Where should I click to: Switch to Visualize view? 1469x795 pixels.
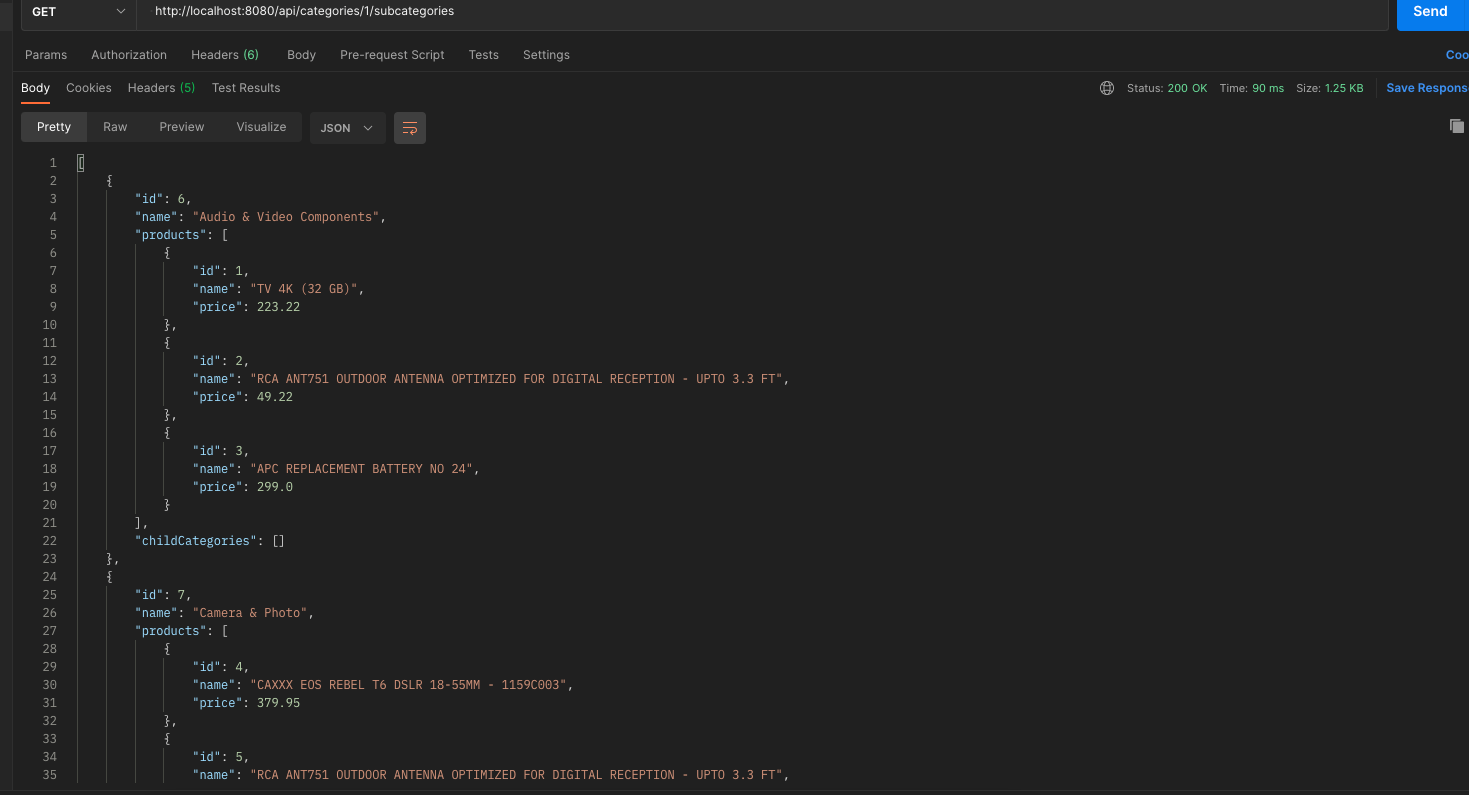(x=261, y=127)
